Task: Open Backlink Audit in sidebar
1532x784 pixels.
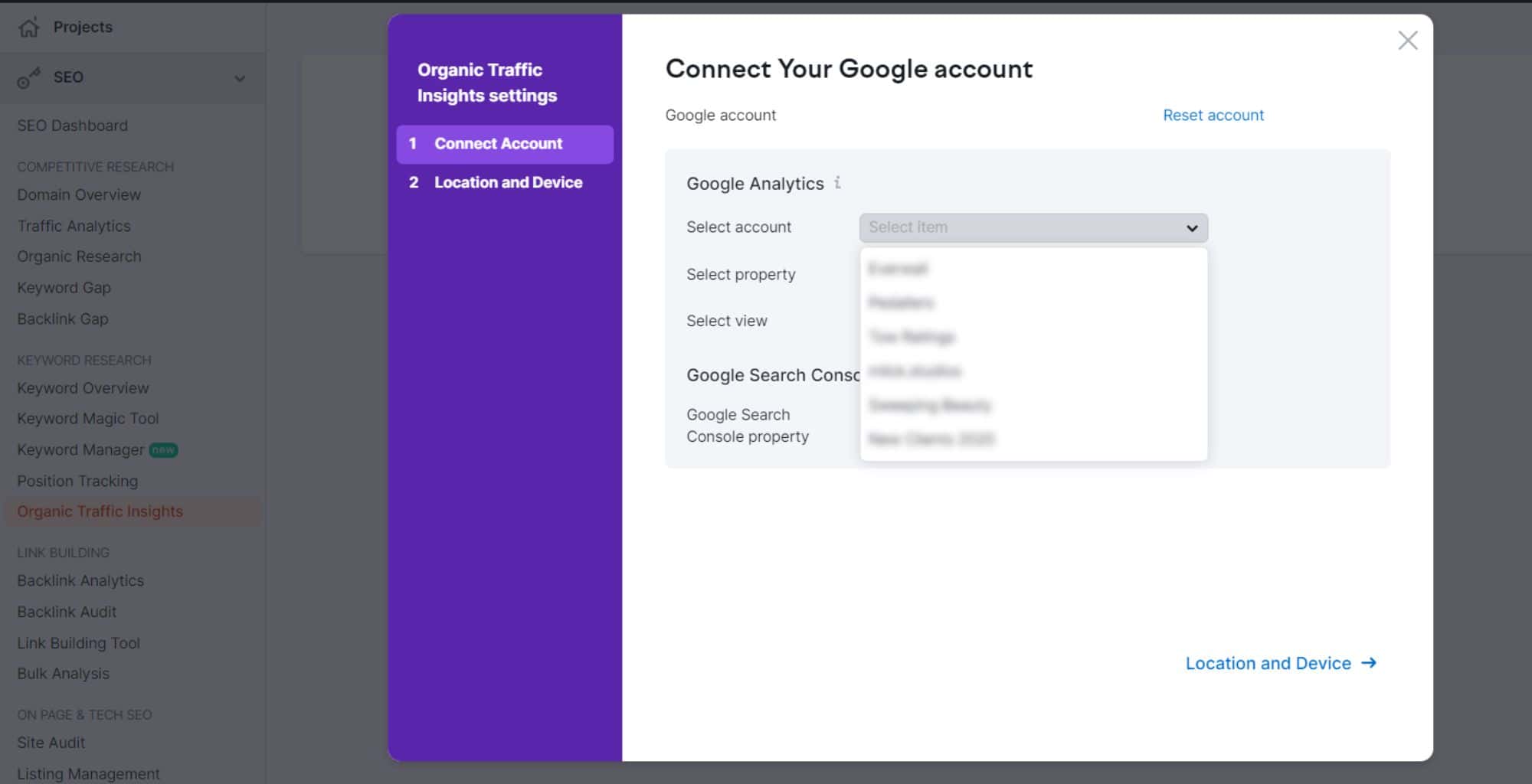Action: (x=67, y=612)
